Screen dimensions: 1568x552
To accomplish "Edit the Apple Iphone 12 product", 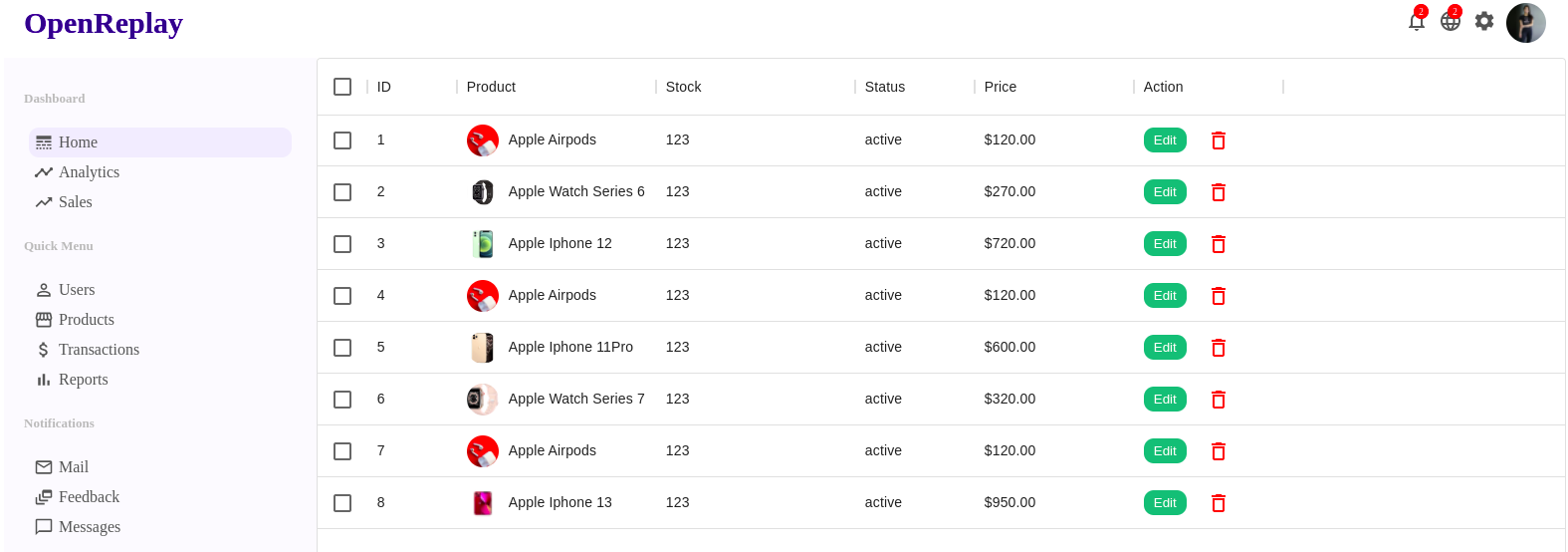I will 1165,244.
